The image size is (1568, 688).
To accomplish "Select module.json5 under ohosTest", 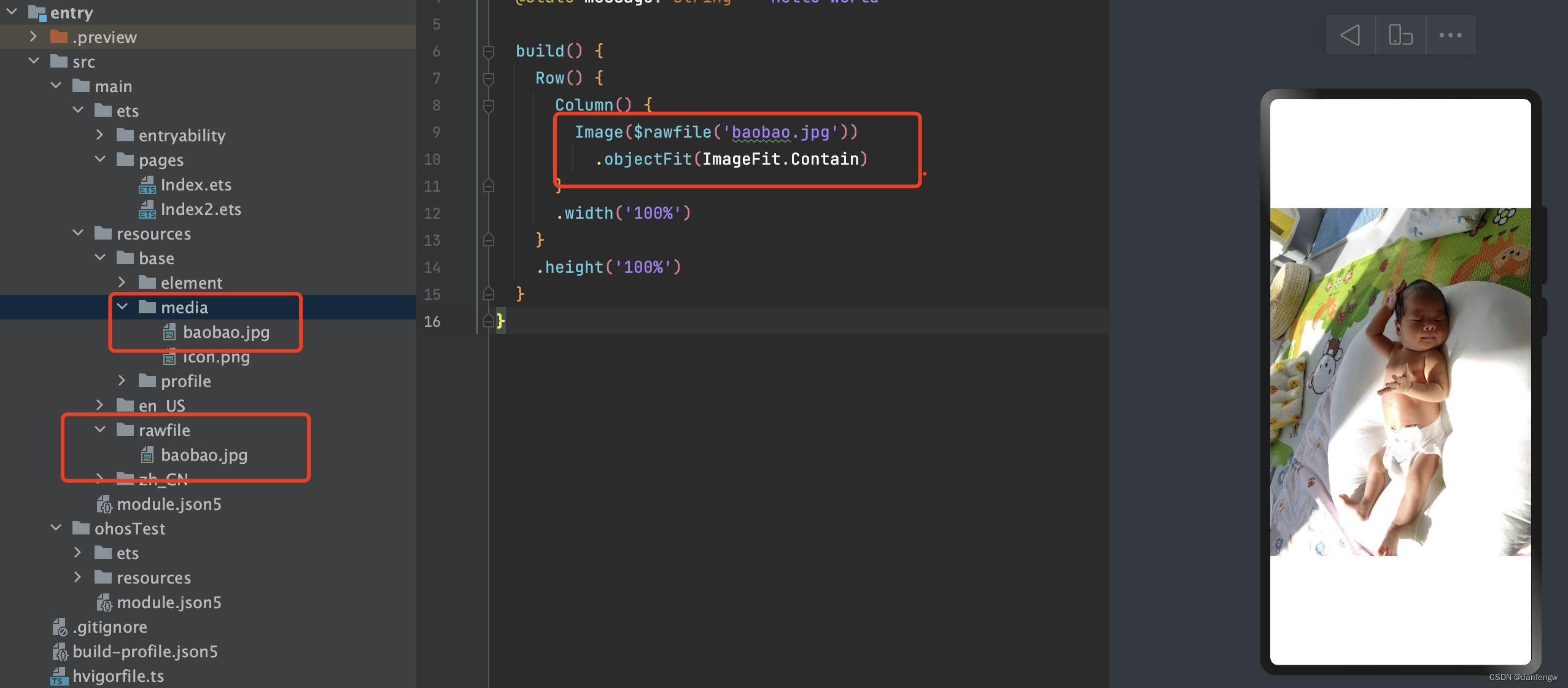I will pos(169,603).
